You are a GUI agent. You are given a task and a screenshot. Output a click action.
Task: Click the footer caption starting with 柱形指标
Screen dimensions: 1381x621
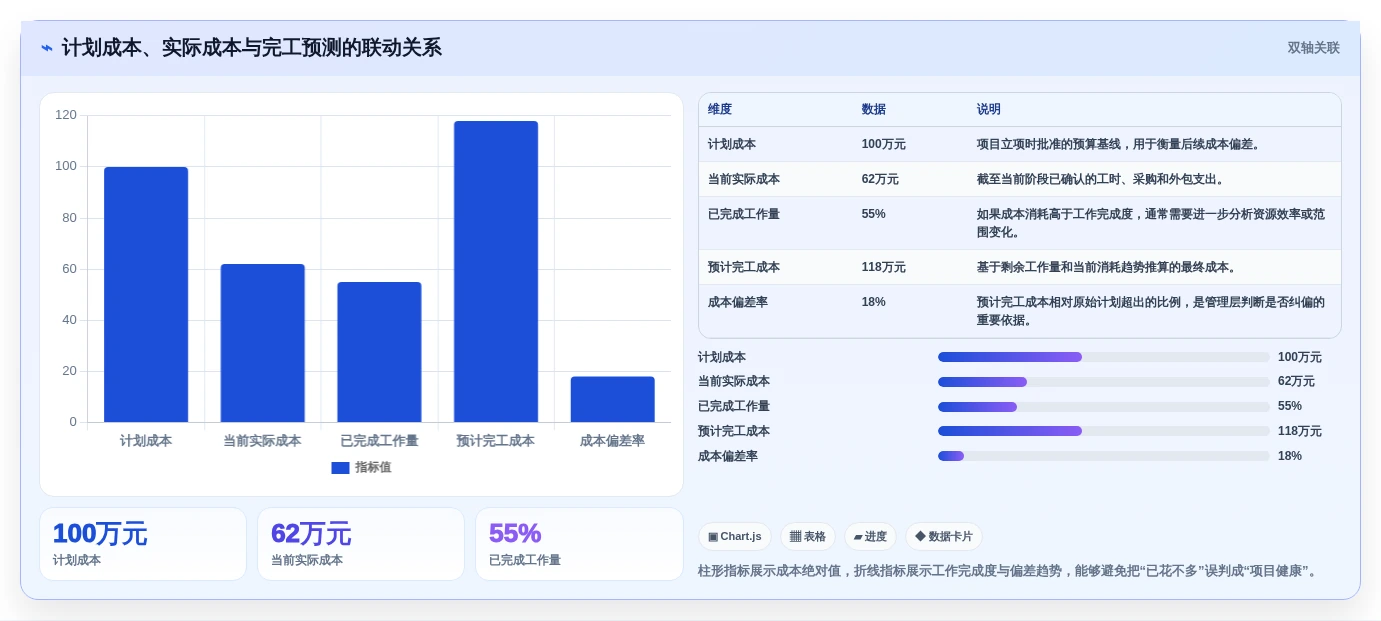tap(1010, 571)
